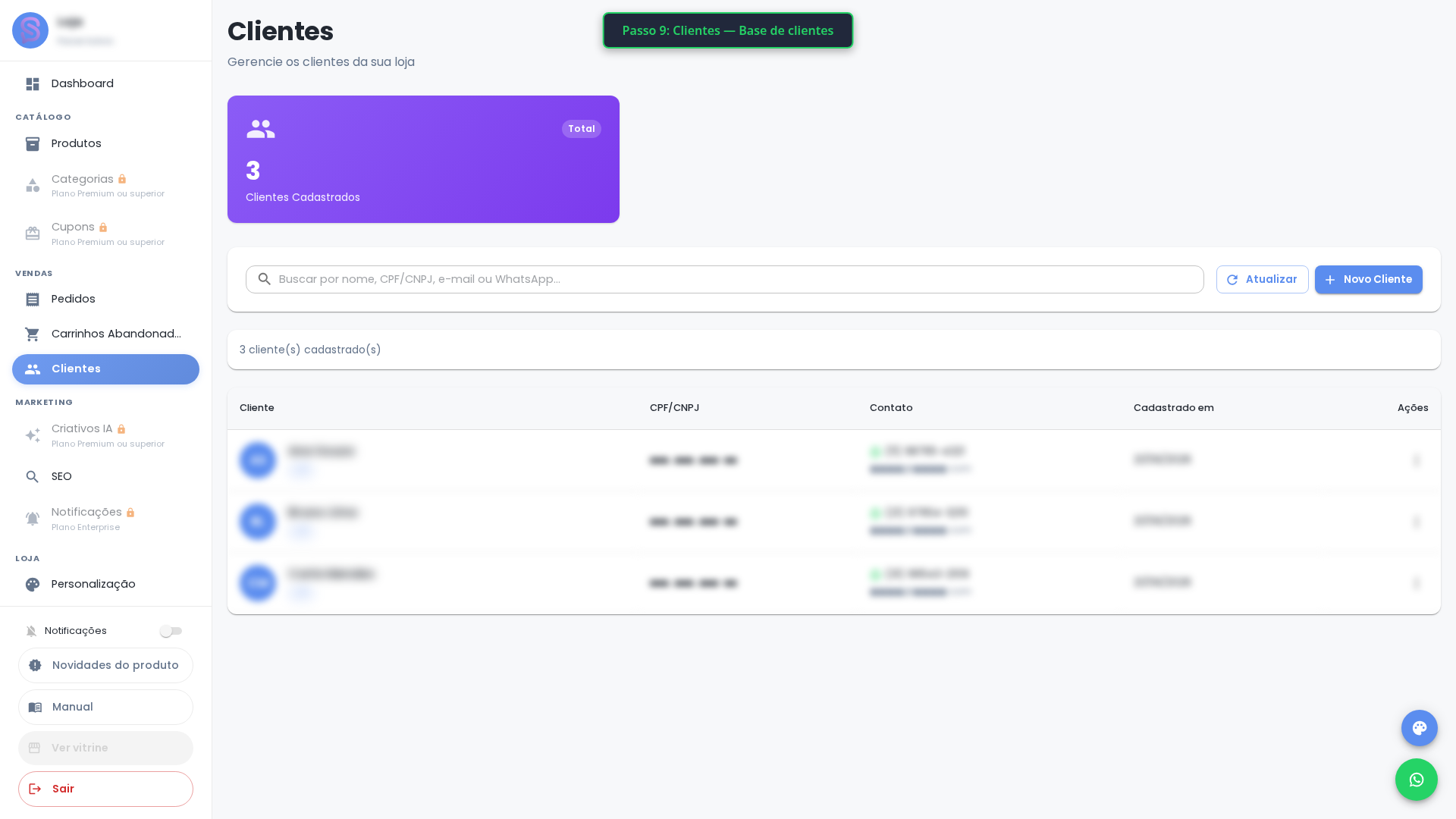Click the Ver vitrine button
The height and width of the screenshot is (819, 1456).
pos(105,748)
